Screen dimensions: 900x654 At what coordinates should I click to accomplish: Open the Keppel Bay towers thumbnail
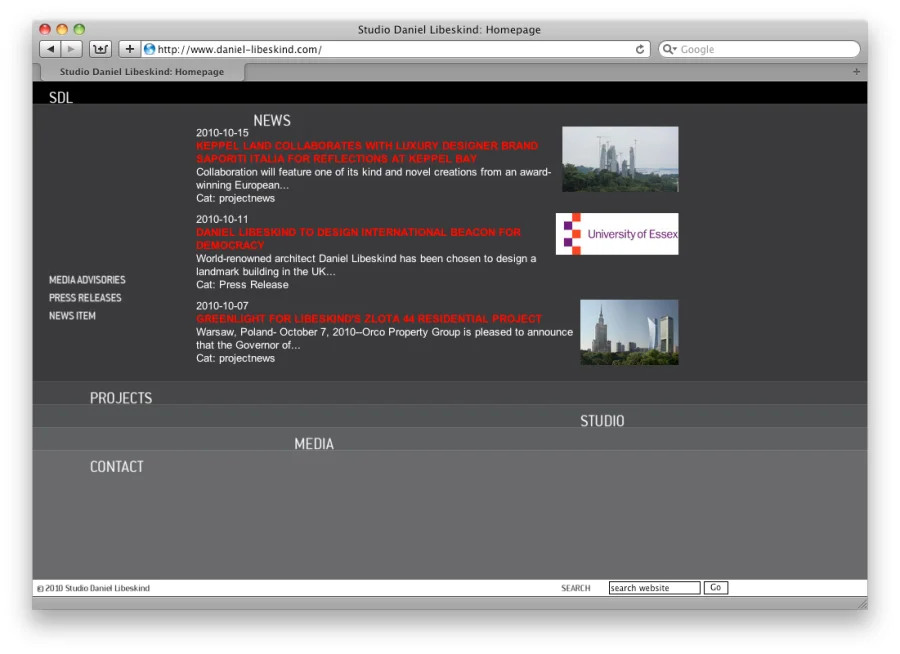[620, 159]
